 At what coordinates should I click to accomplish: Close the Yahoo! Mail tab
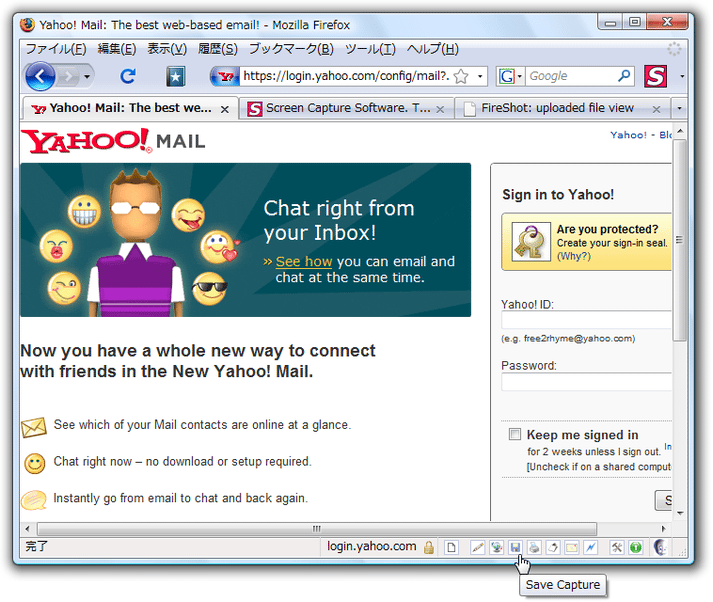coord(225,109)
